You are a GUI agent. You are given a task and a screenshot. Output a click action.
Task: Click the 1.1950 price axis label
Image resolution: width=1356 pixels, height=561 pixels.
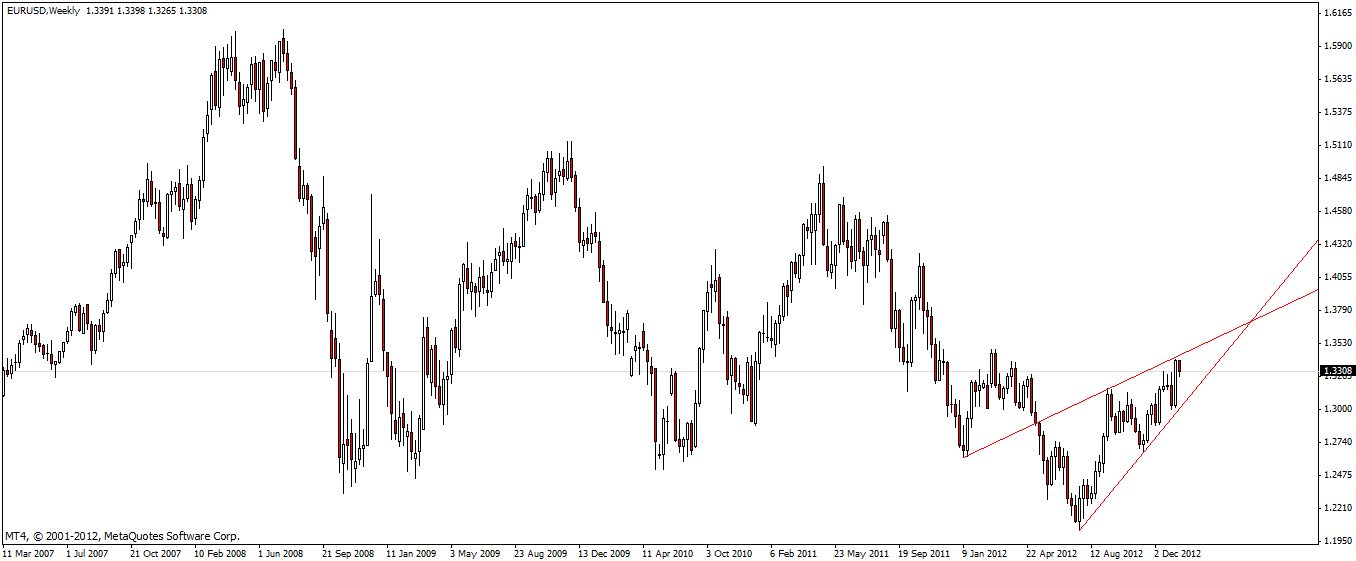point(1337,541)
